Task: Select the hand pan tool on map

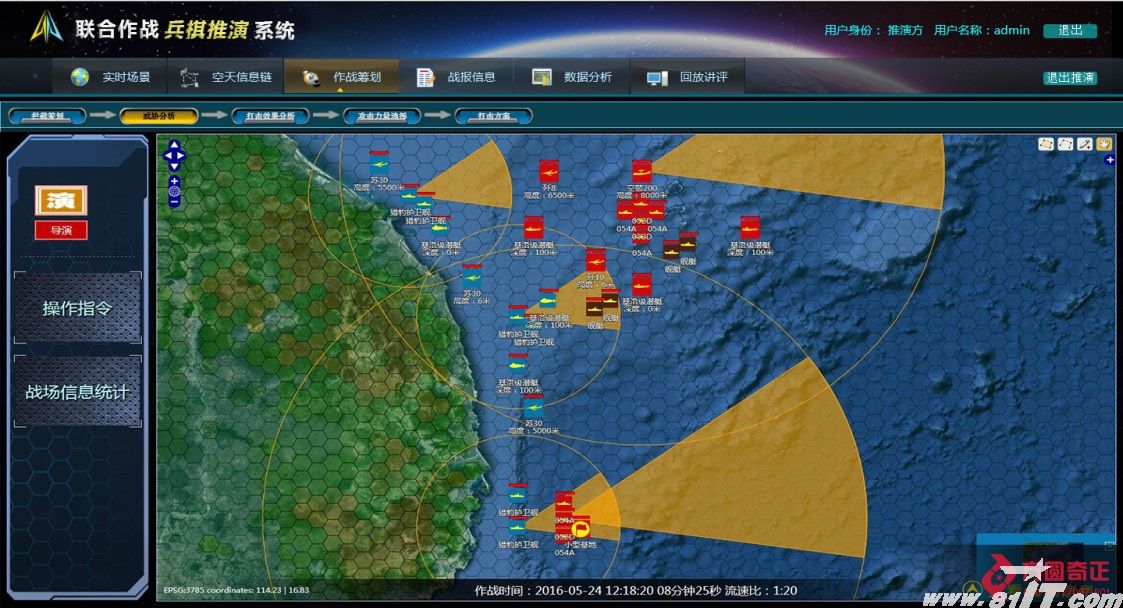Action: 1105,144
